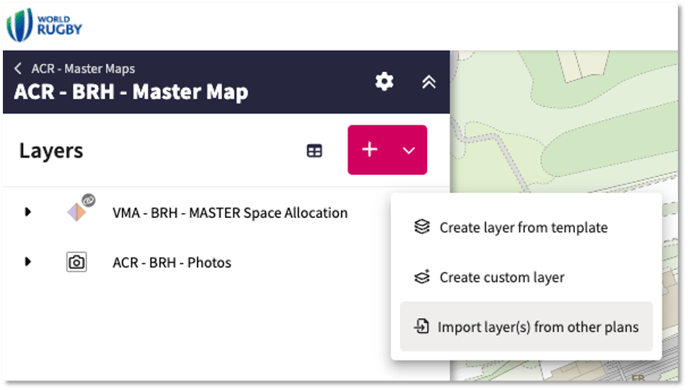Click the custom layer icon with sparkle
This screenshot has width=688, height=390.
(422, 277)
